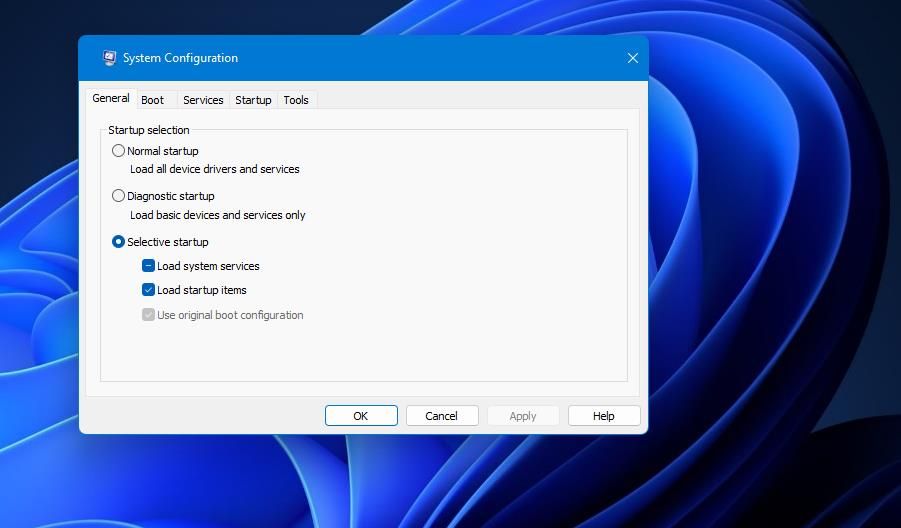Click the 'Startup selection' group label
Image resolution: width=901 pixels, height=528 pixels.
click(149, 130)
